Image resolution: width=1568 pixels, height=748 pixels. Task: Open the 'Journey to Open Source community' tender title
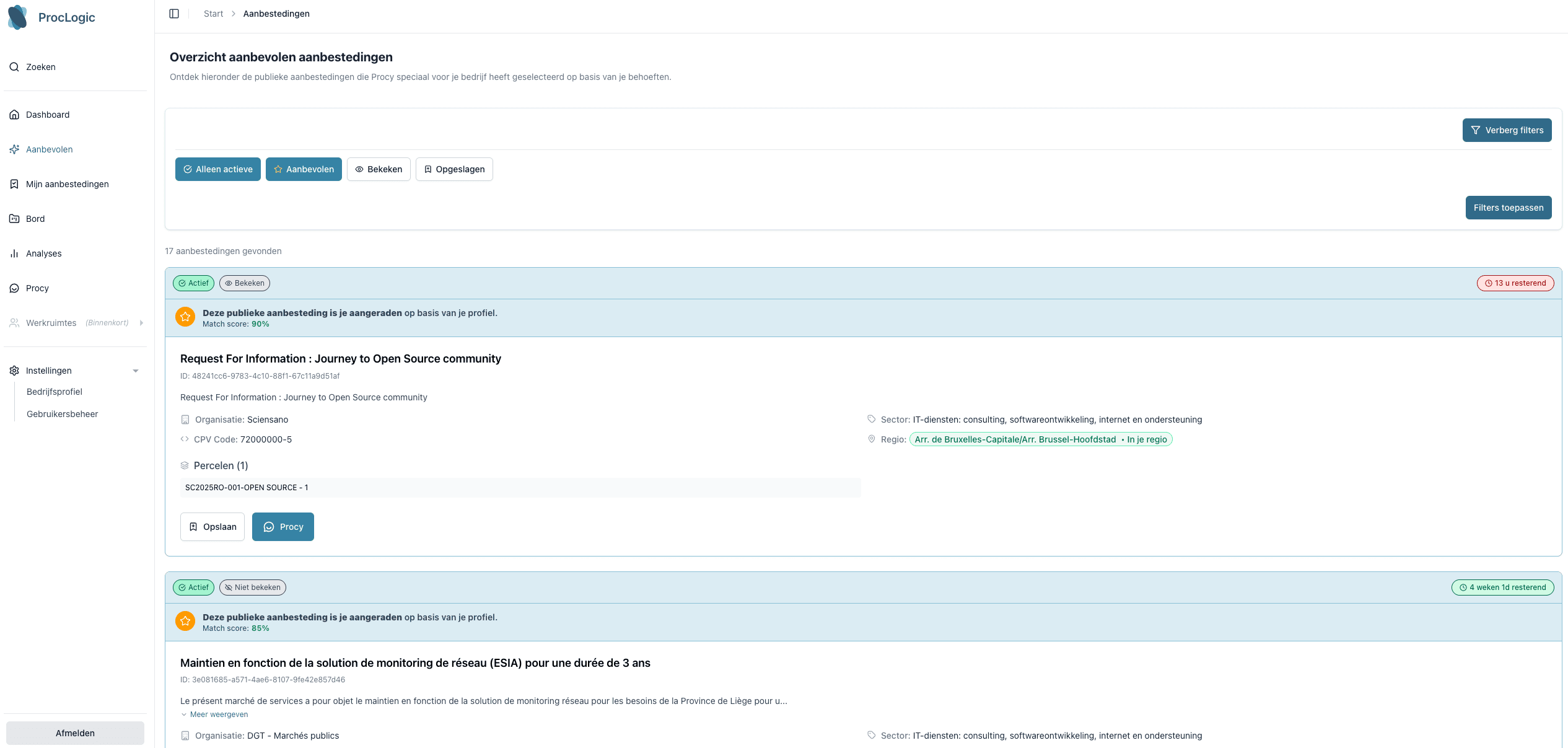341,358
